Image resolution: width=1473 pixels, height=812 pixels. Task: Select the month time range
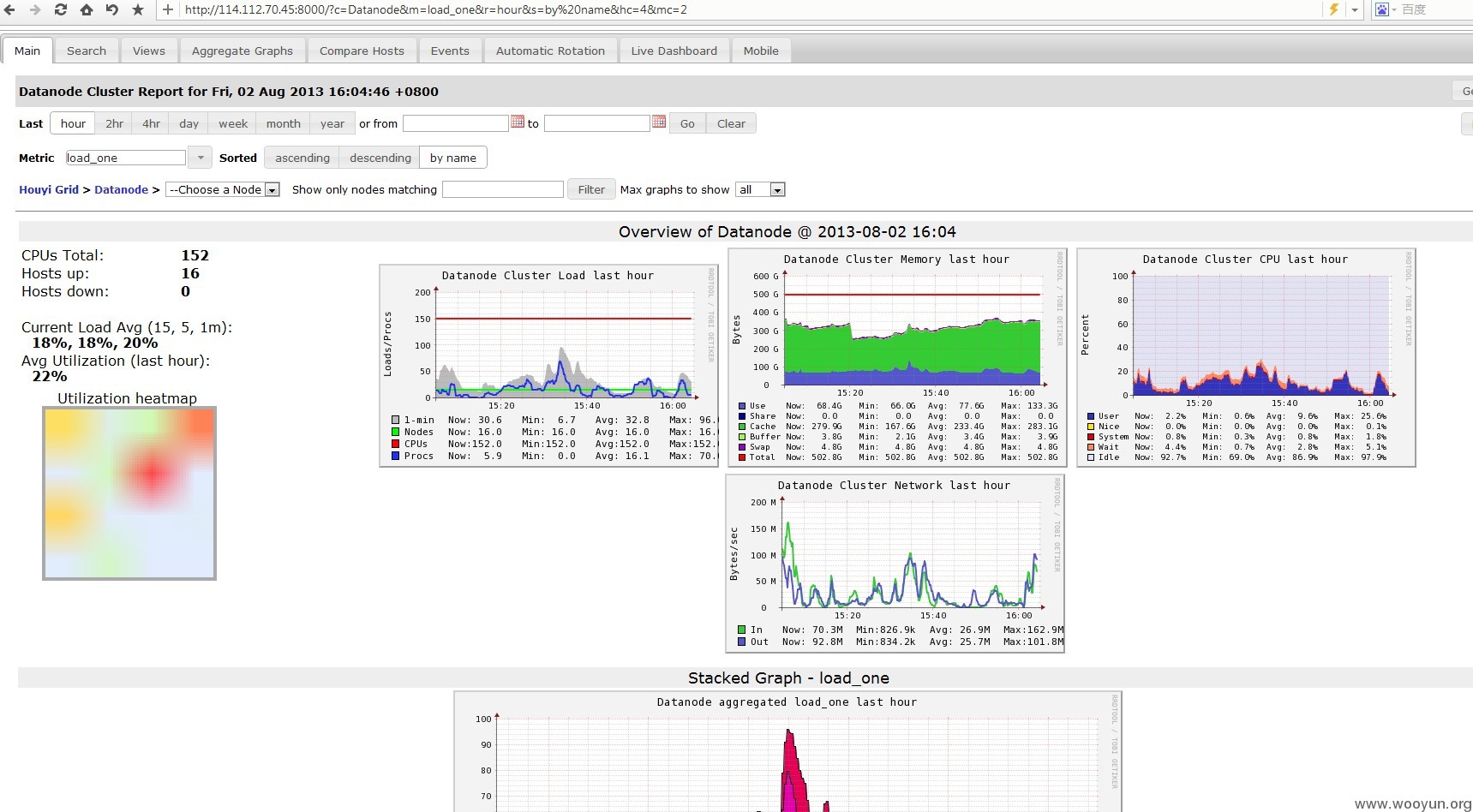(x=284, y=123)
